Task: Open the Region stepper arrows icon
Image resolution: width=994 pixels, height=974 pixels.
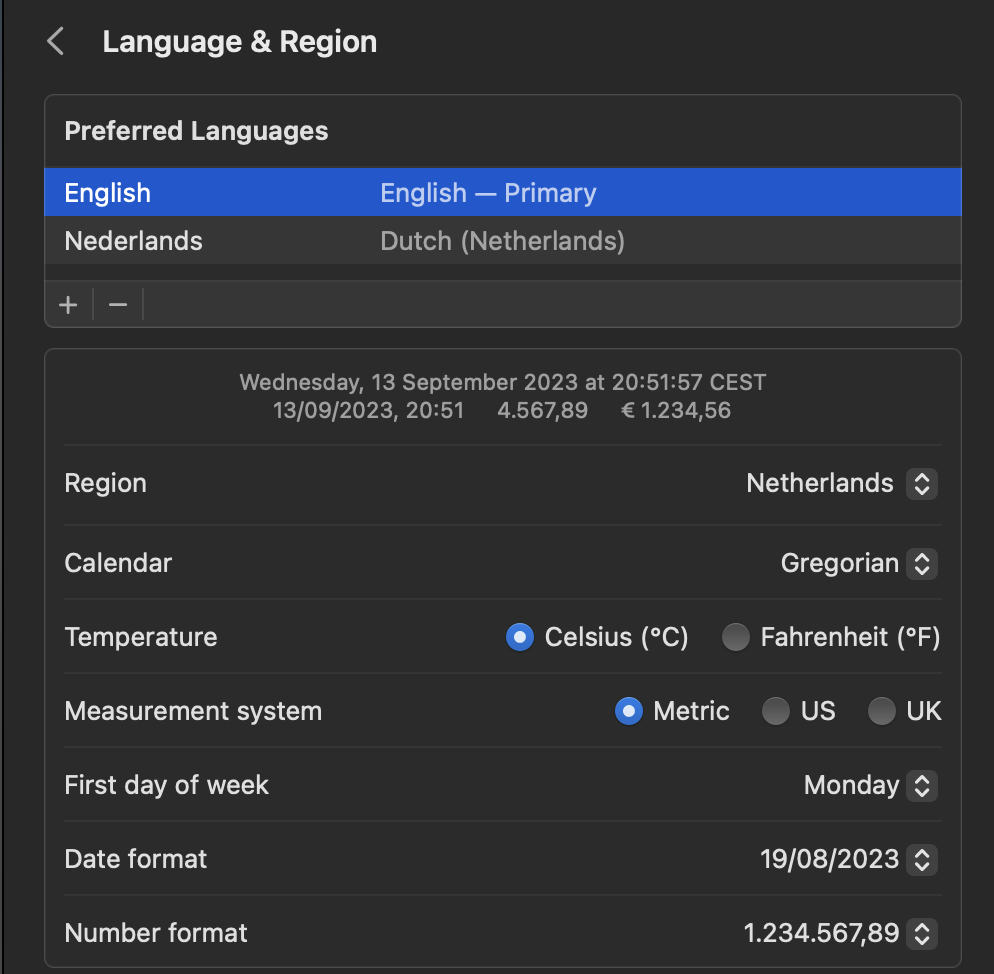Action: 922,484
